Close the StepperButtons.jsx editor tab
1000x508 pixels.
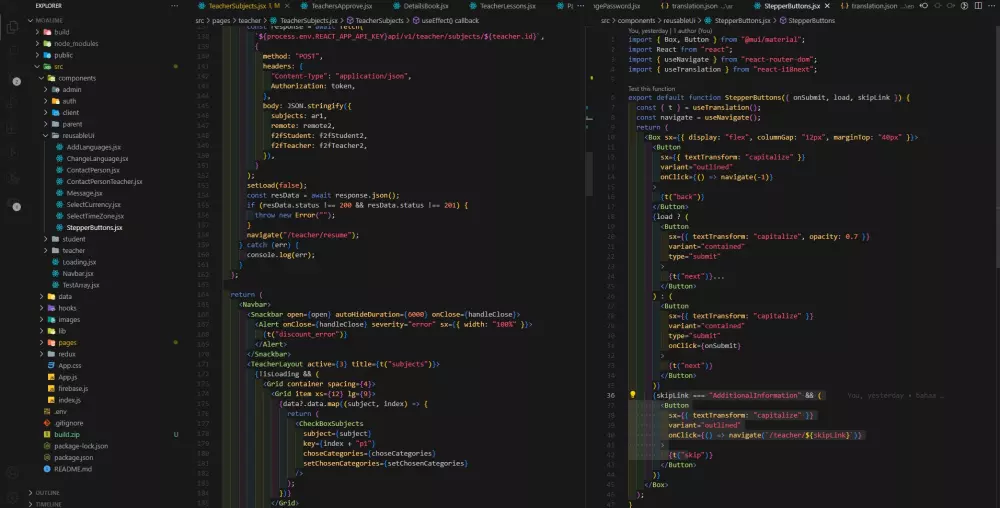click(x=827, y=6)
